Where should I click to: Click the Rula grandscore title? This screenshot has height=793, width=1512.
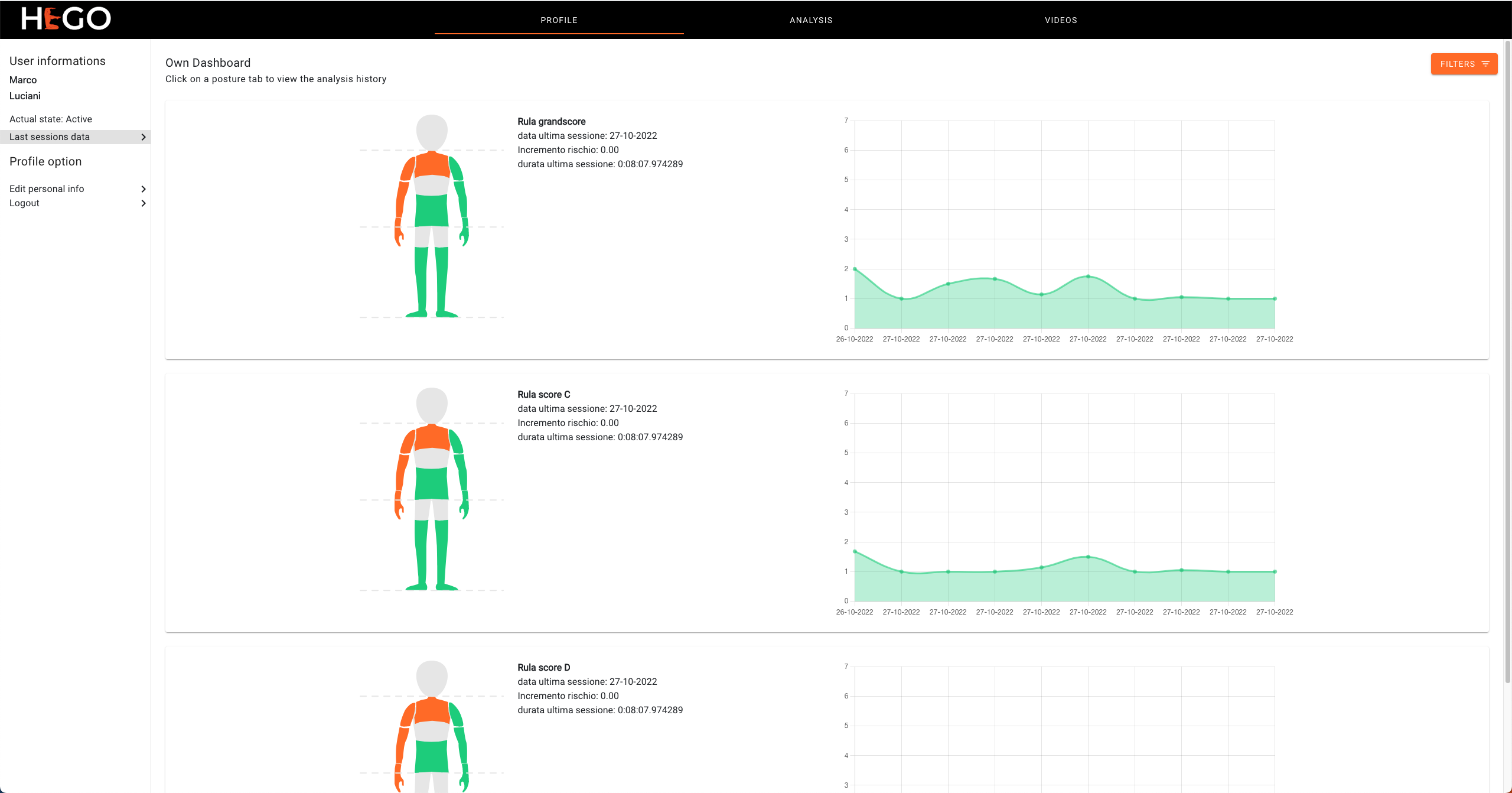[x=551, y=122]
